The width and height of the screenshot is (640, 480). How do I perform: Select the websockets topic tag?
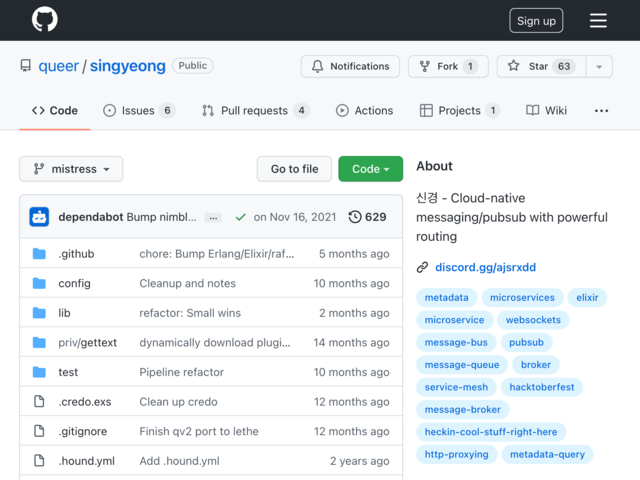click(x=533, y=320)
